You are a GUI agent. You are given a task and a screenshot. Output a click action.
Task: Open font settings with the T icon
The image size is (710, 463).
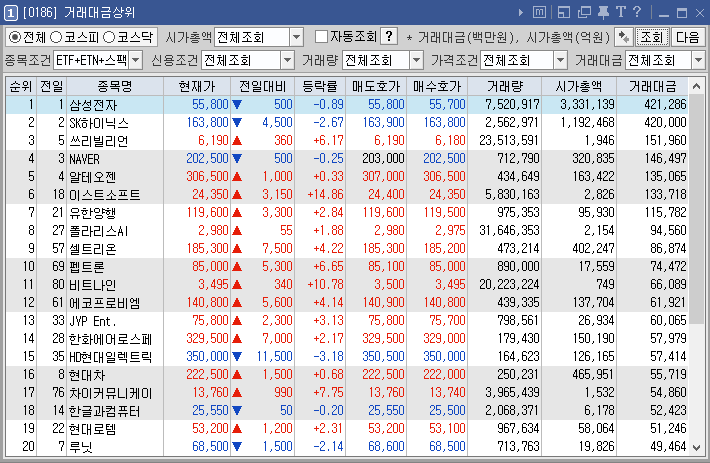coord(620,12)
